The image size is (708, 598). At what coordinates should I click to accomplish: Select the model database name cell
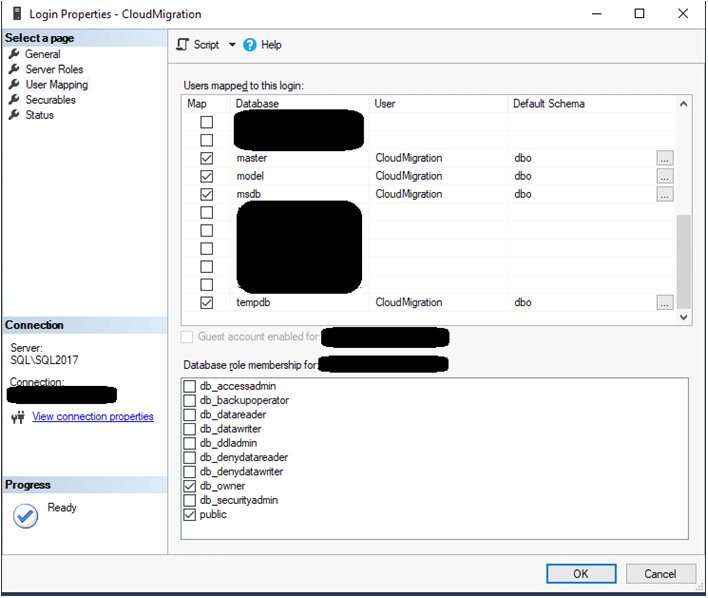coord(250,176)
